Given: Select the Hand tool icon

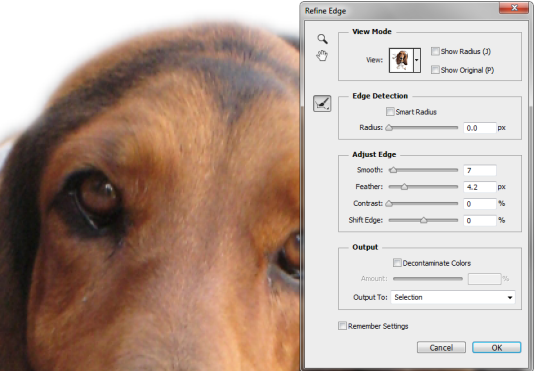Looking at the screenshot, I should [322, 56].
